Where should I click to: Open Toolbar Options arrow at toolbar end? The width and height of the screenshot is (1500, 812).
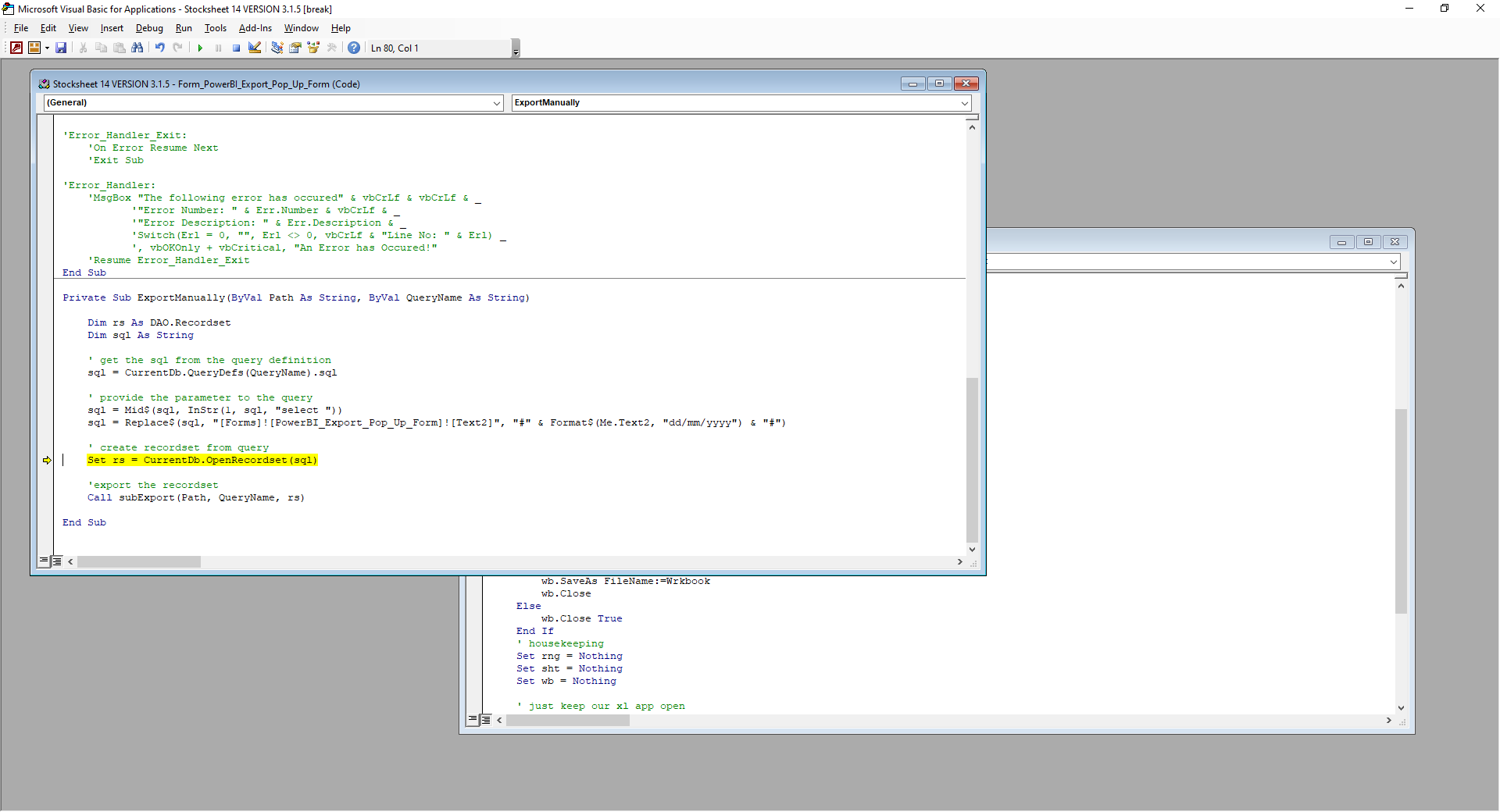click(x=516, y=48)
